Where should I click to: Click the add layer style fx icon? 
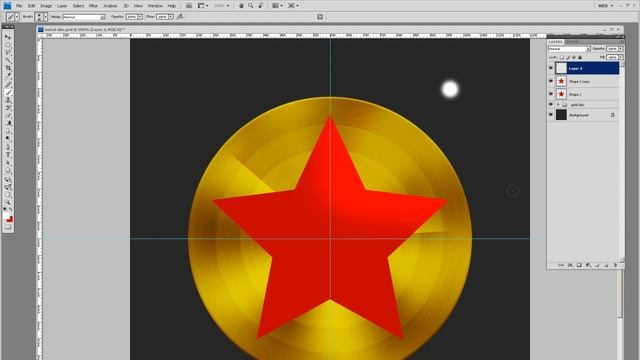pos(570,265)
